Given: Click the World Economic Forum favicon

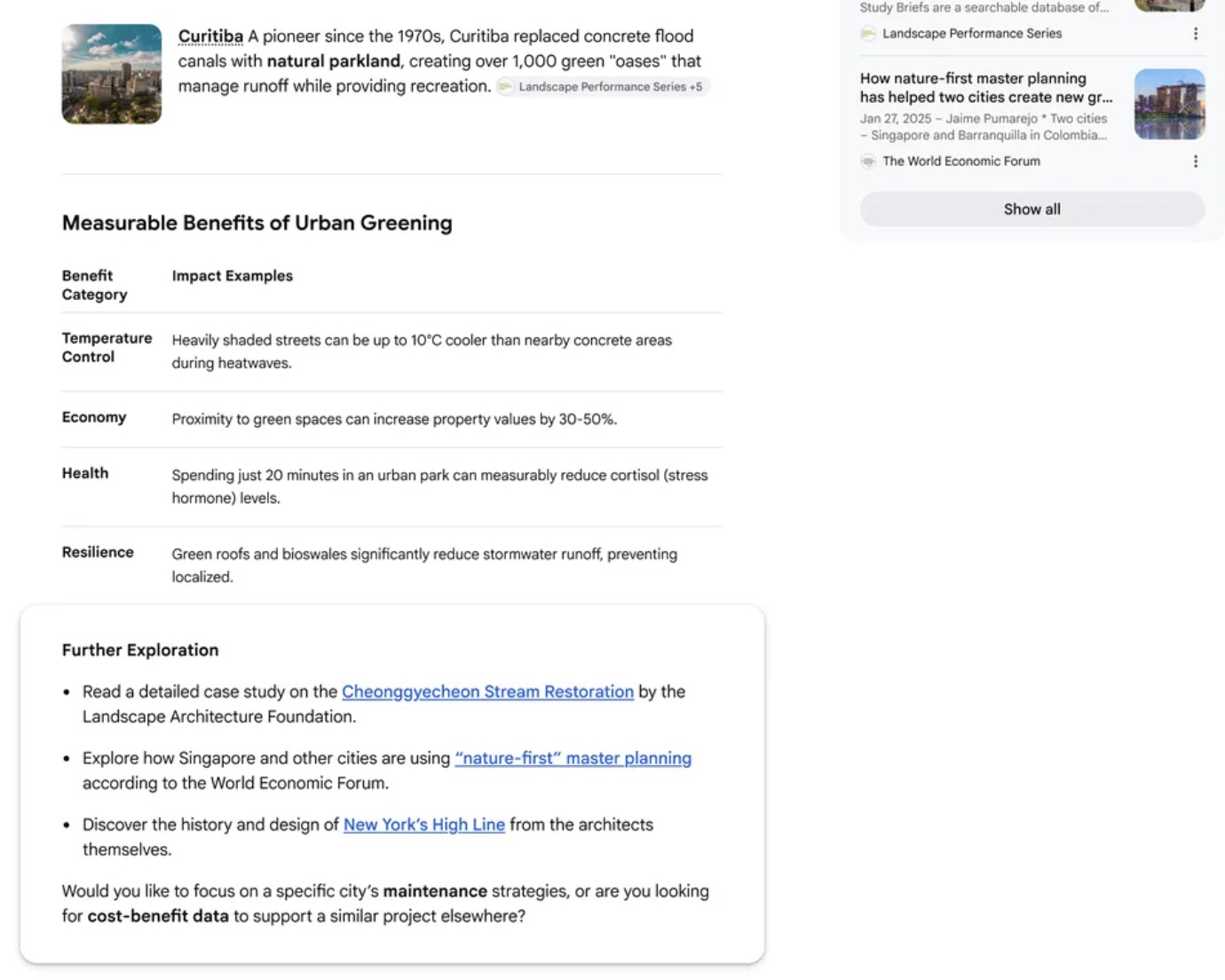Looking at the screenshot, I should (868, 162).
